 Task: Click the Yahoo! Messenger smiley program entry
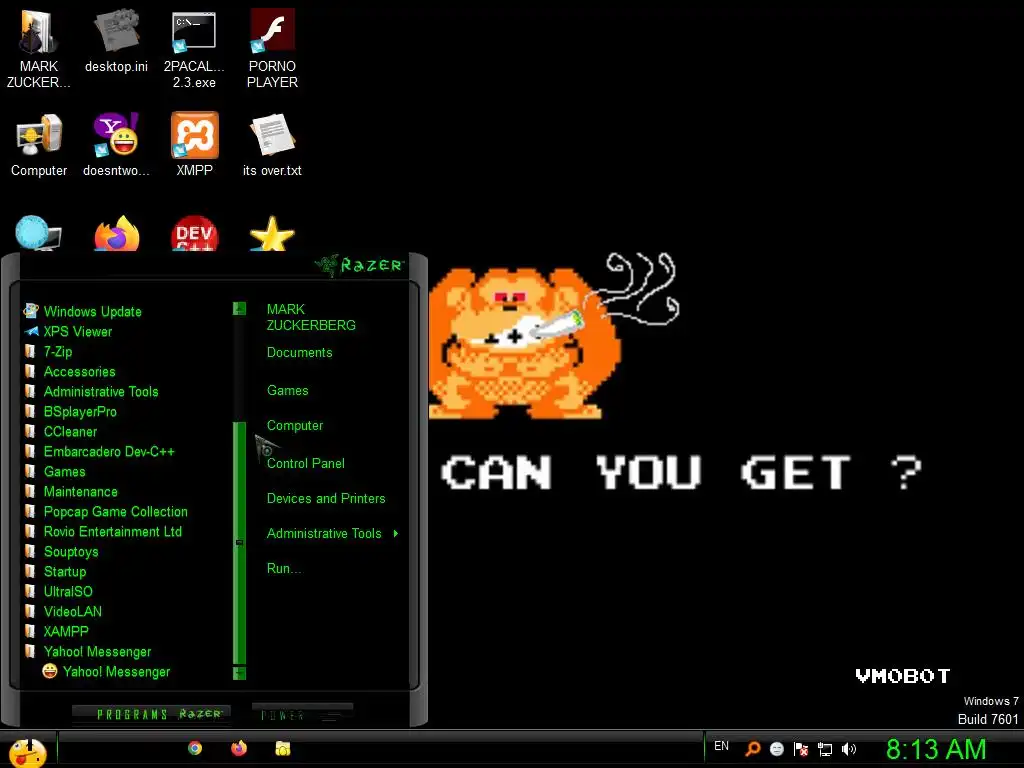click(x=106, y=671)
